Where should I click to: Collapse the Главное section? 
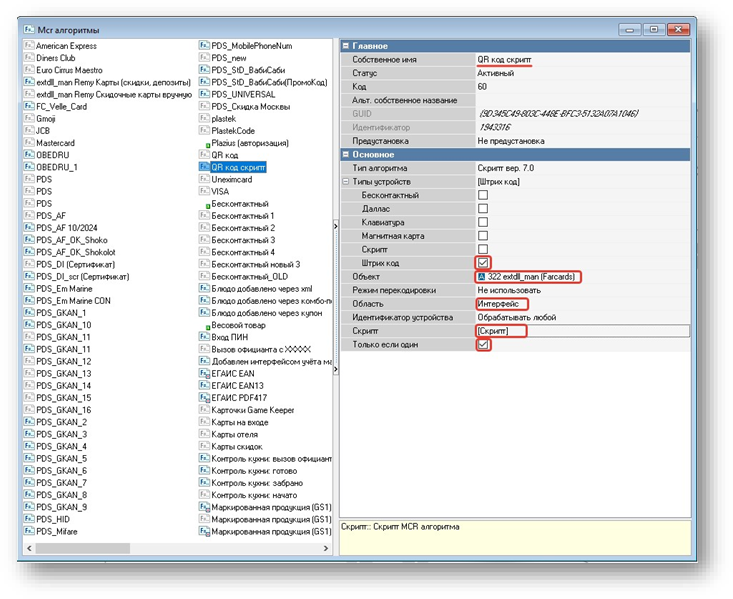point(346,46)
